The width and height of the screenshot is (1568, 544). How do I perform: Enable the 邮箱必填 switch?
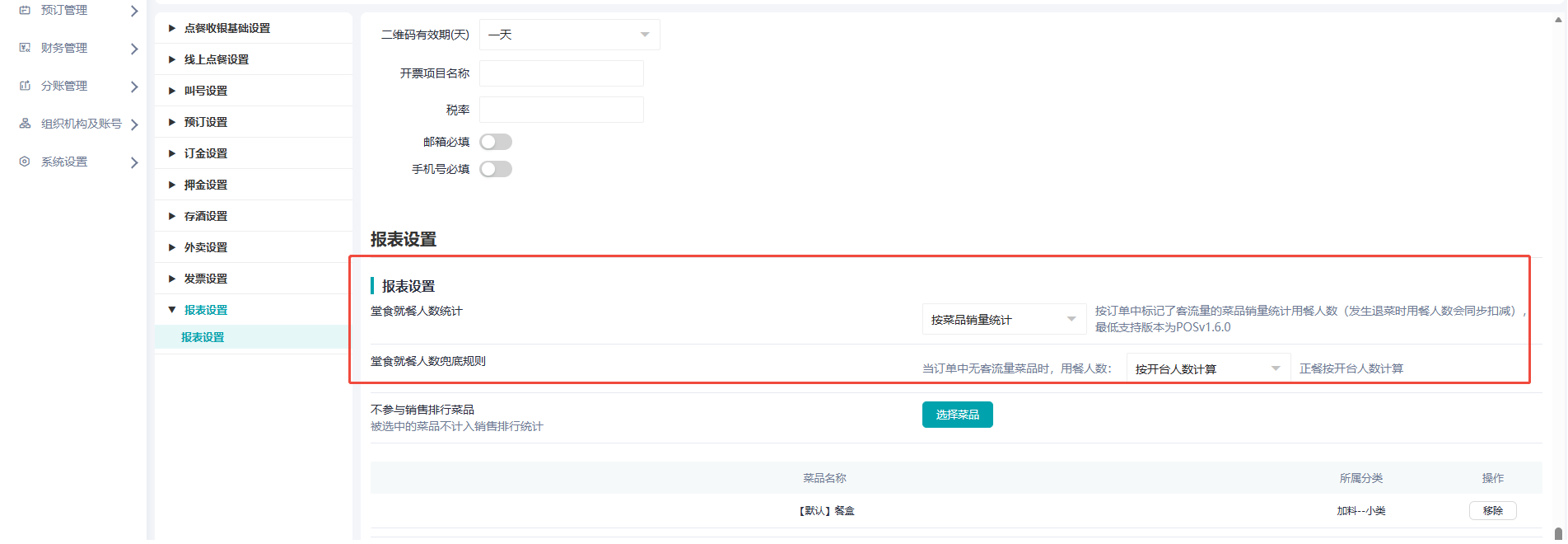[496, 142]
